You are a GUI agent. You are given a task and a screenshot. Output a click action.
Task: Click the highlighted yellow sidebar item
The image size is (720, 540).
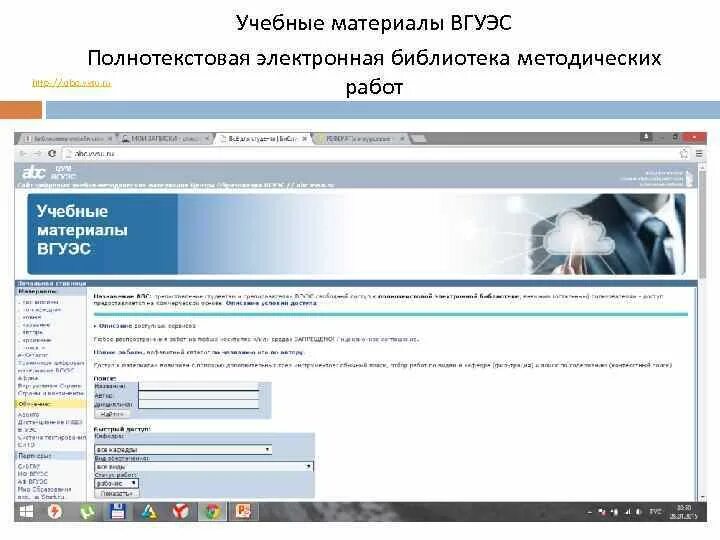point(51,404)
